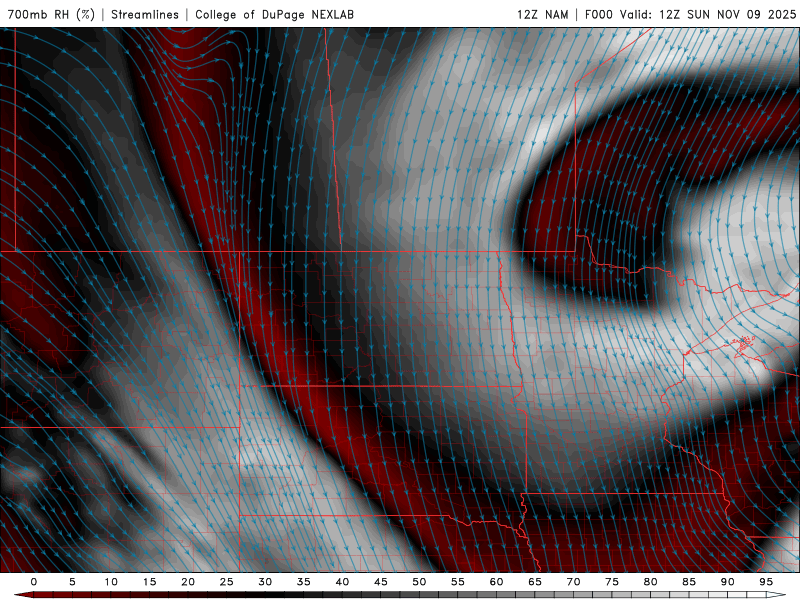Select legend value "20" on the scale
Viewport: 800px width, 600px height.
188,582
